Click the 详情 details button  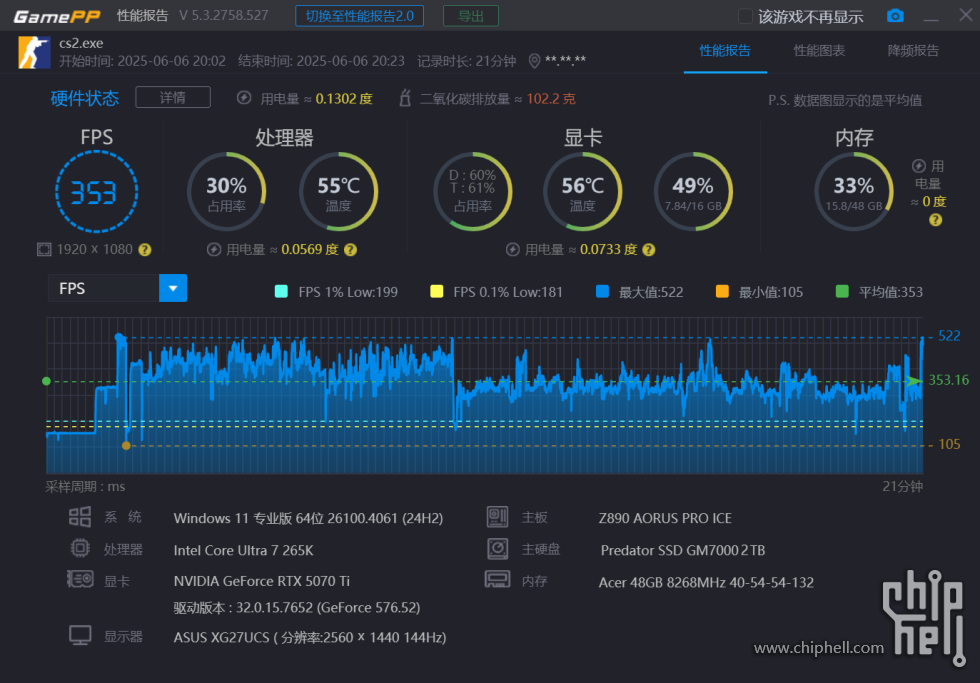[x=172, y=97]
